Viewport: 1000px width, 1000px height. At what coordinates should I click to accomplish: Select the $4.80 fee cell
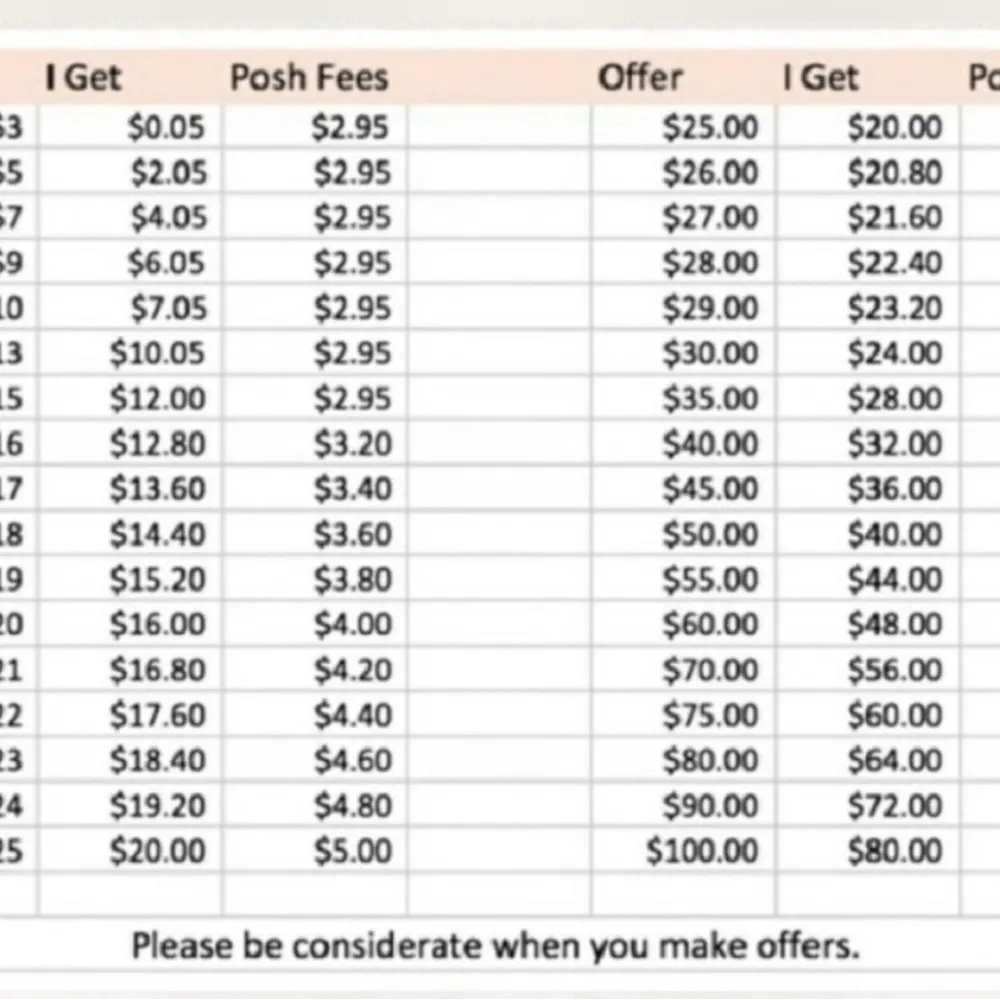(x=352, y=806)
